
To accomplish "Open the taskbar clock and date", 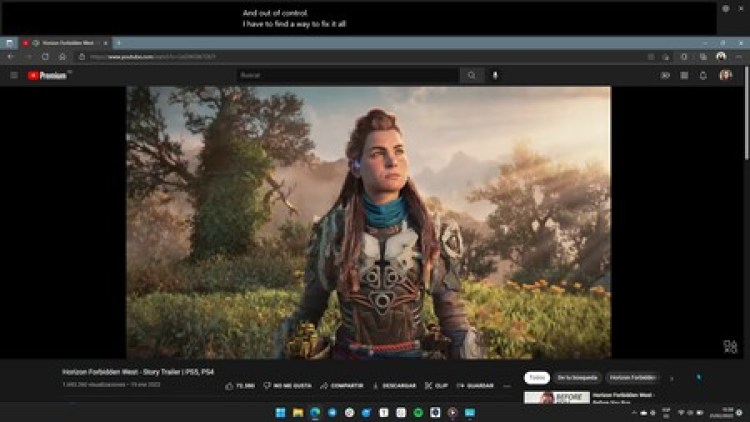I will [721, 412].
